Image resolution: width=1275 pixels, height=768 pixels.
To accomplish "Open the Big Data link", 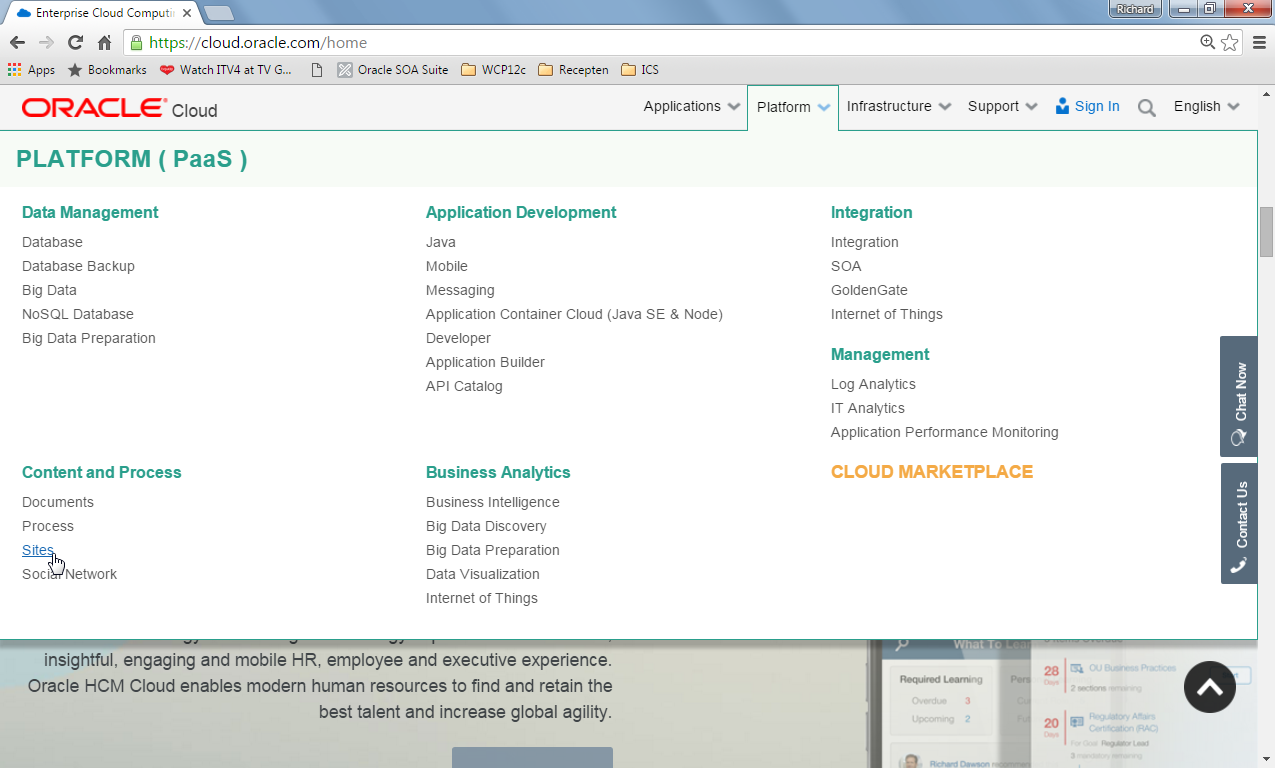I will point(49,290).
